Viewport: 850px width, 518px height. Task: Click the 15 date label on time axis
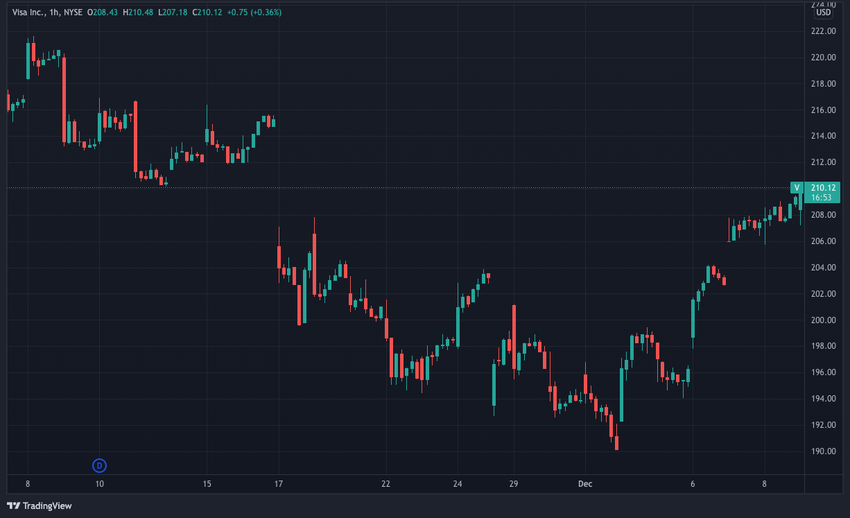point(207,484)
